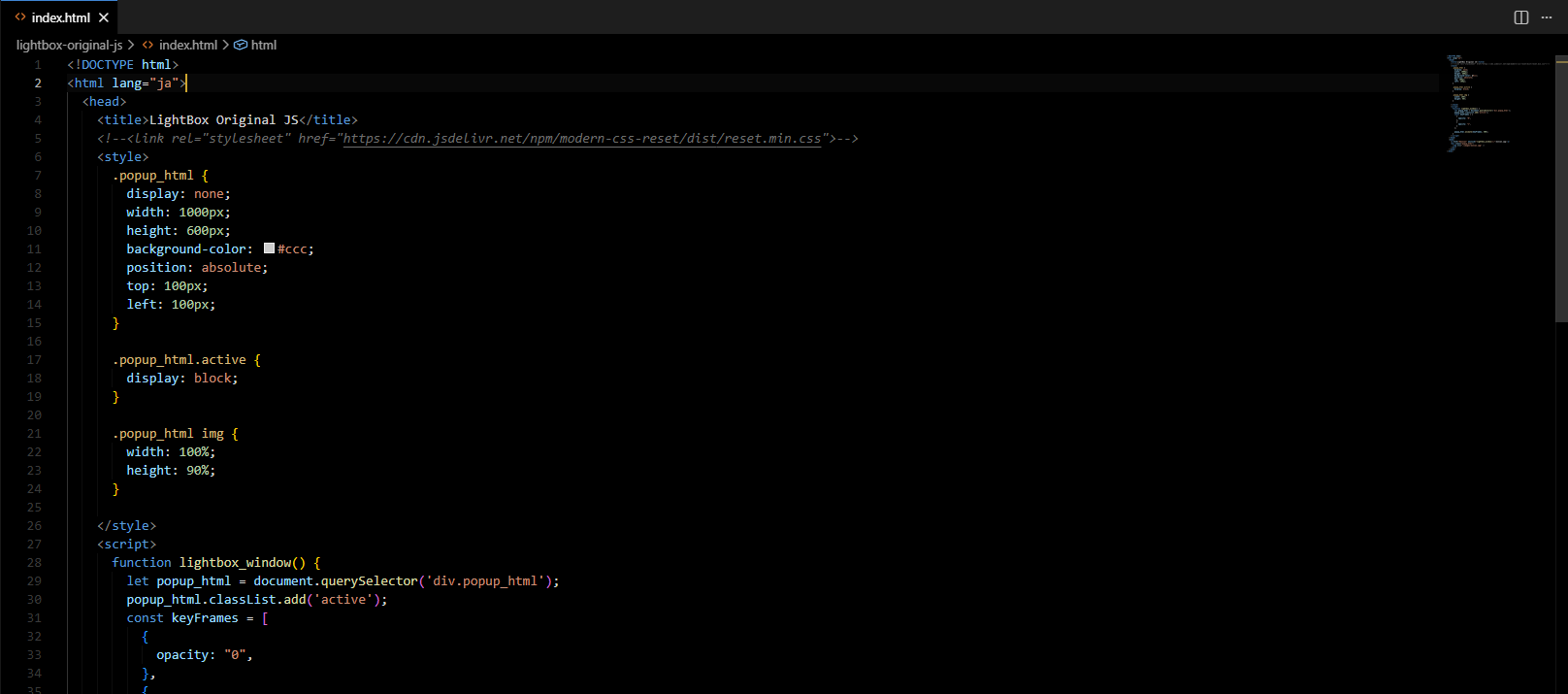
Task: Click the opening <head> tag
Action: pos(104,102)
